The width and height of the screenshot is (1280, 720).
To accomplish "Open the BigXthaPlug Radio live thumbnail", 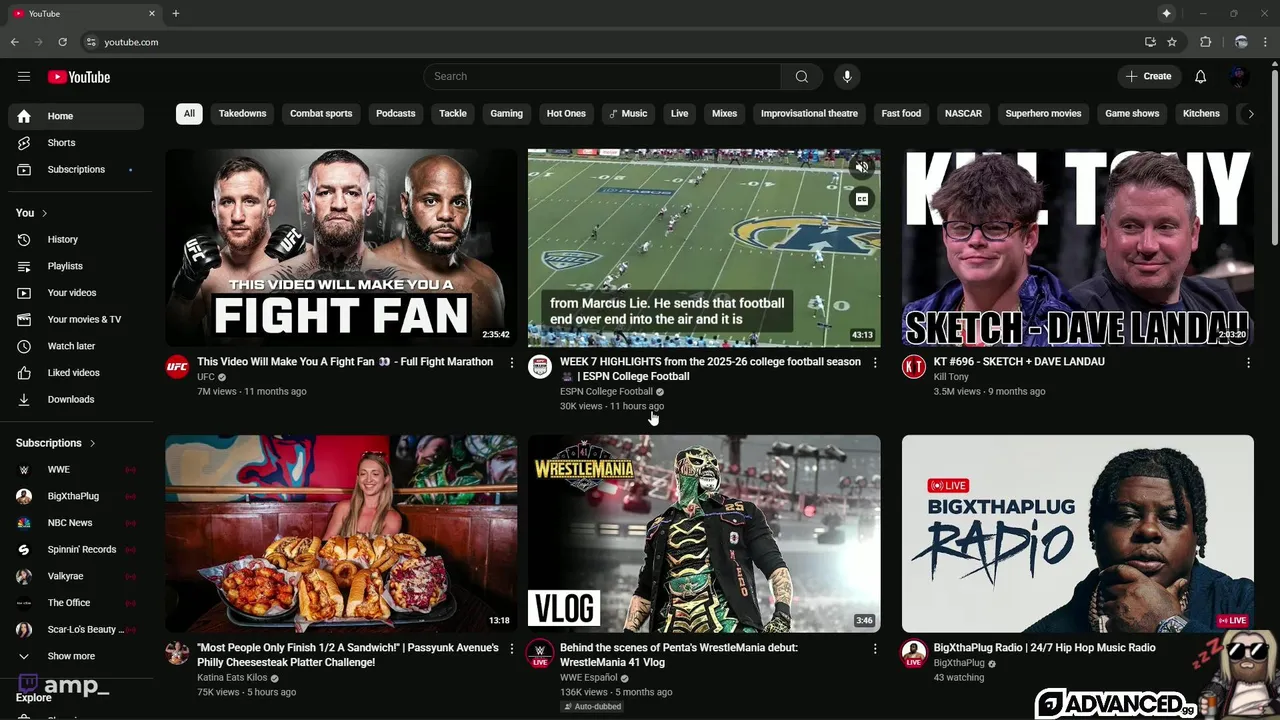I will pyautogui.click(x=1077, y=534).
